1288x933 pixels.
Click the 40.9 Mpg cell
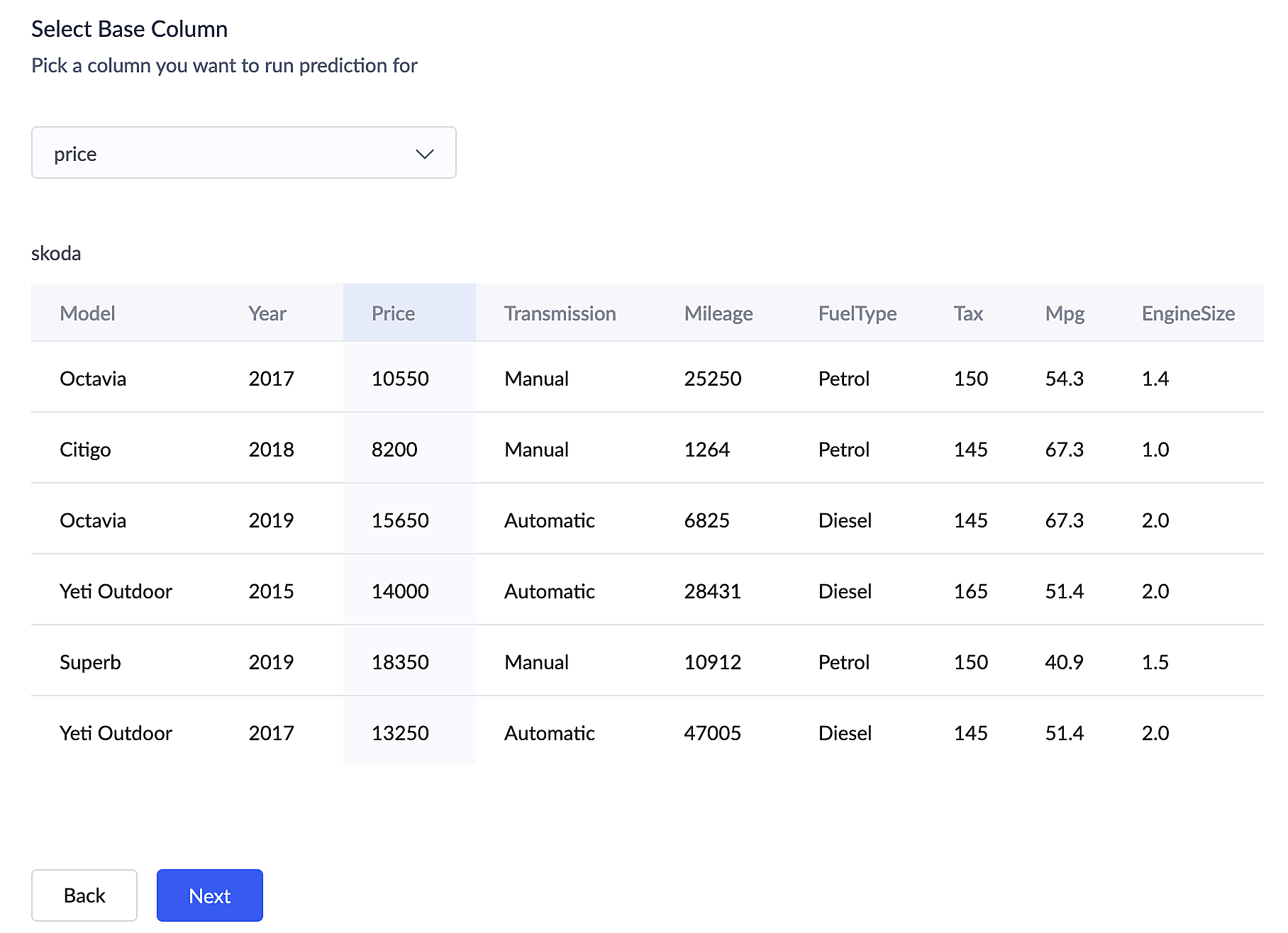[x=1064, y=662]
